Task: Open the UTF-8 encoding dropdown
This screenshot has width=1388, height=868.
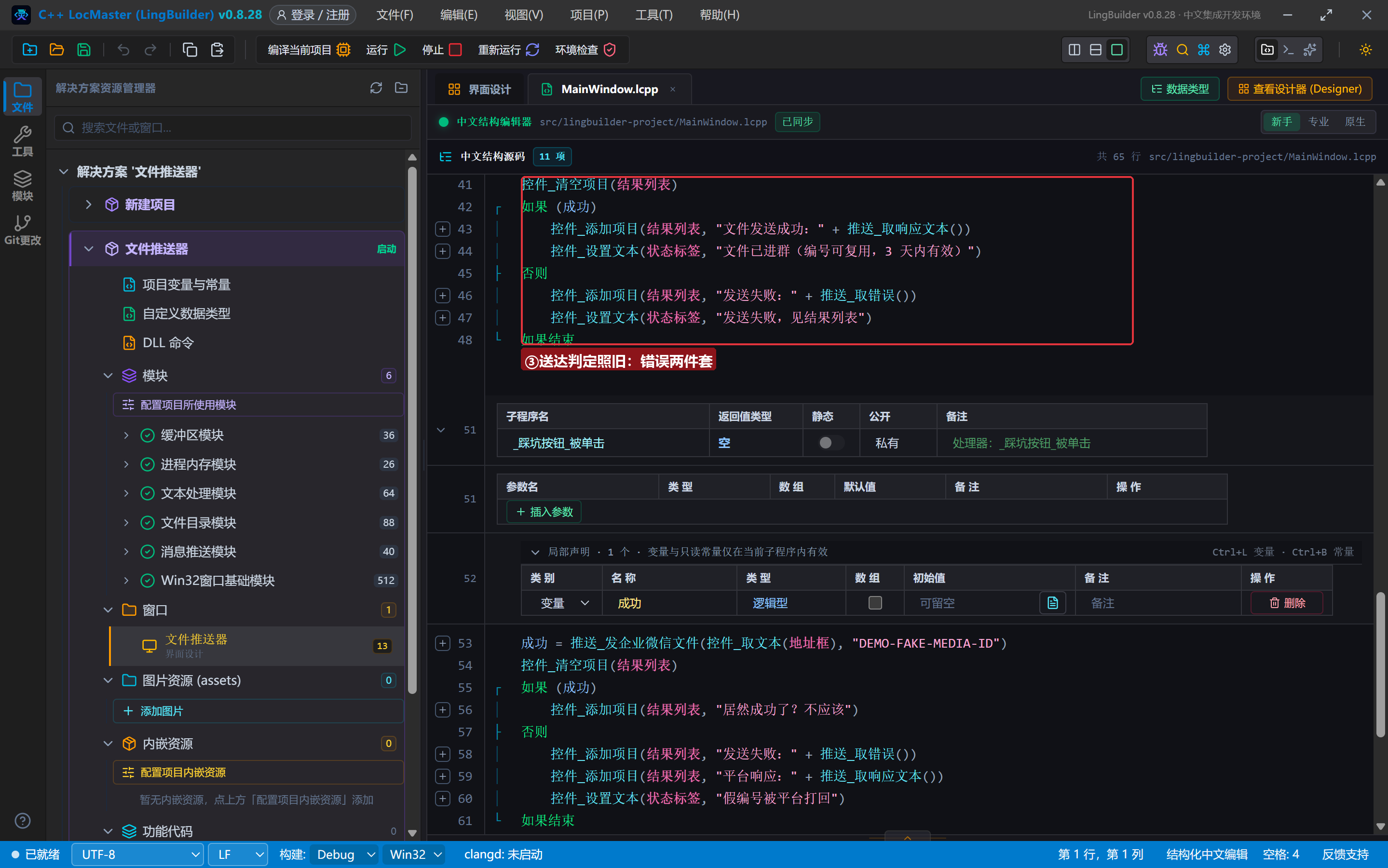Action: pyautogui.click(x=138, y=854)
